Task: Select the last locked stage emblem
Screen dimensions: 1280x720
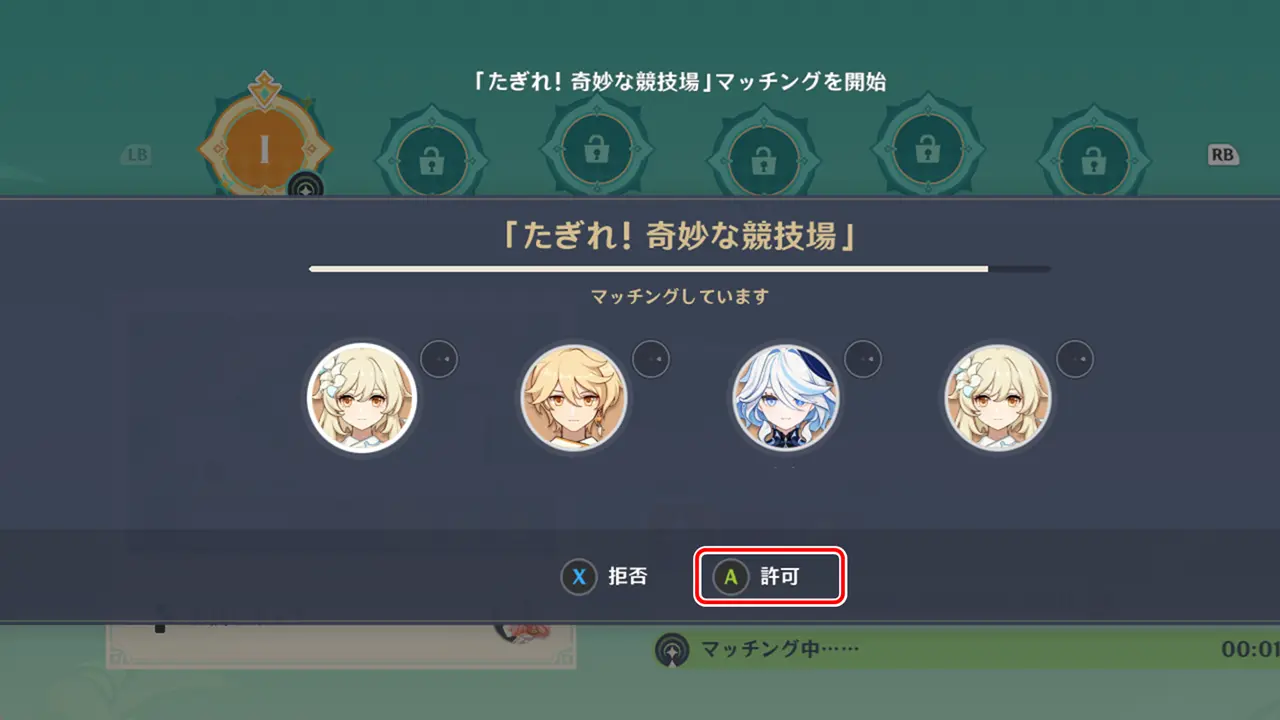Action: (x=1095, y=157)
